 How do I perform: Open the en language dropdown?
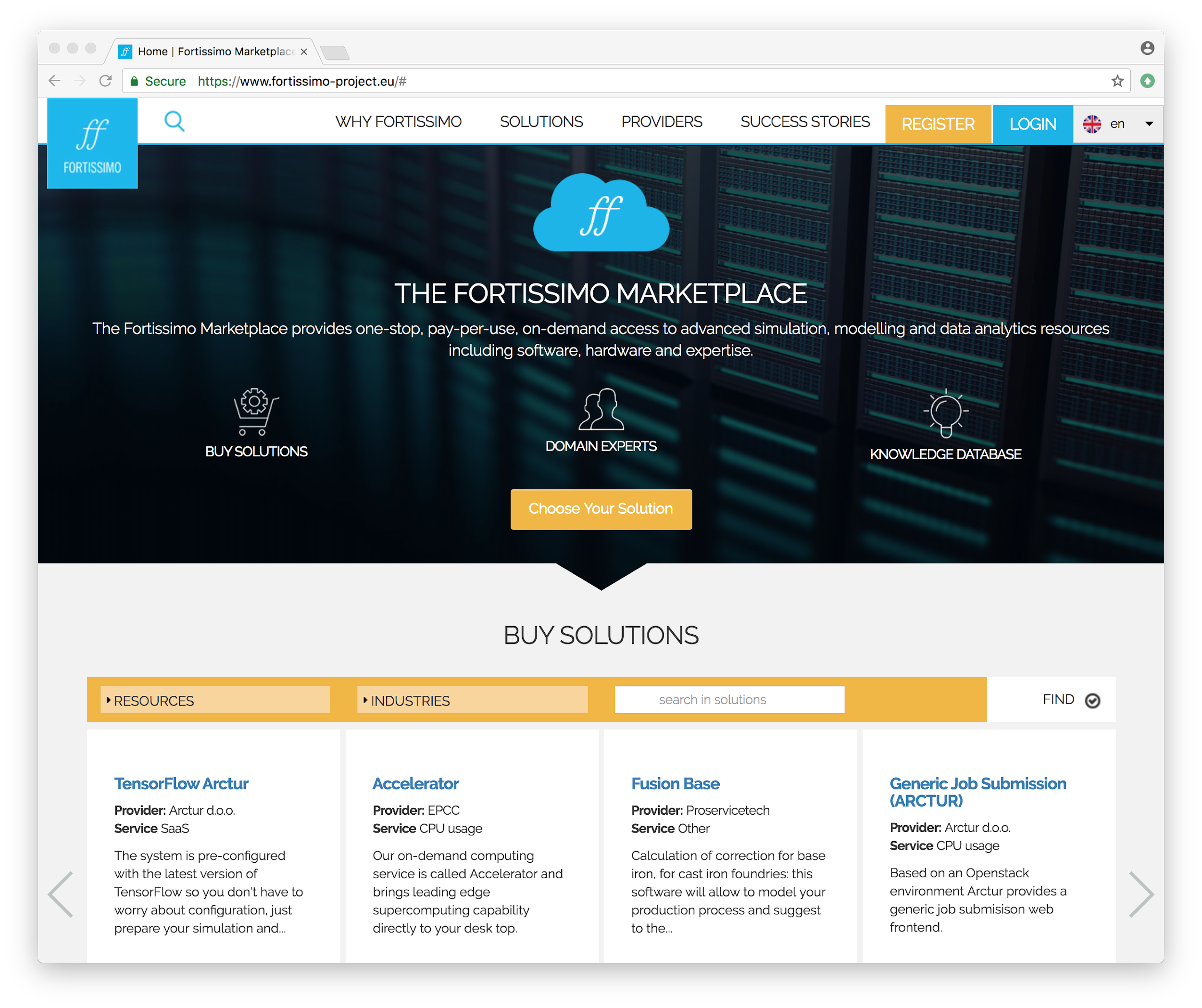click(x=1118, y=124)
